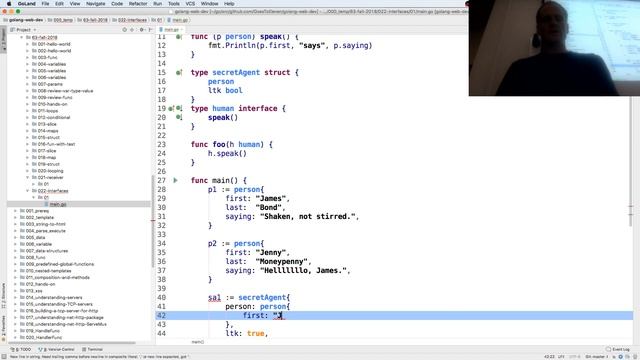Click the gutter icon on line 20

click(178, 118)
